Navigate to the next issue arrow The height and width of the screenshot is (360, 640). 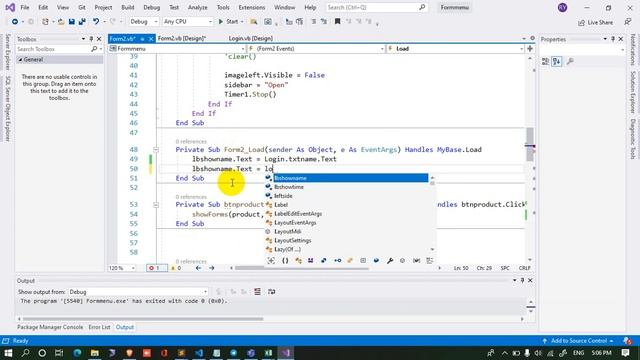click(x=211, y=268)
